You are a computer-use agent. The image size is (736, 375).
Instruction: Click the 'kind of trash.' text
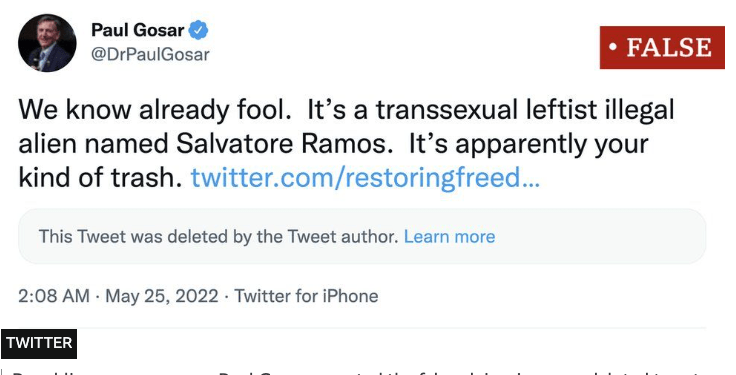pos(100,177)
